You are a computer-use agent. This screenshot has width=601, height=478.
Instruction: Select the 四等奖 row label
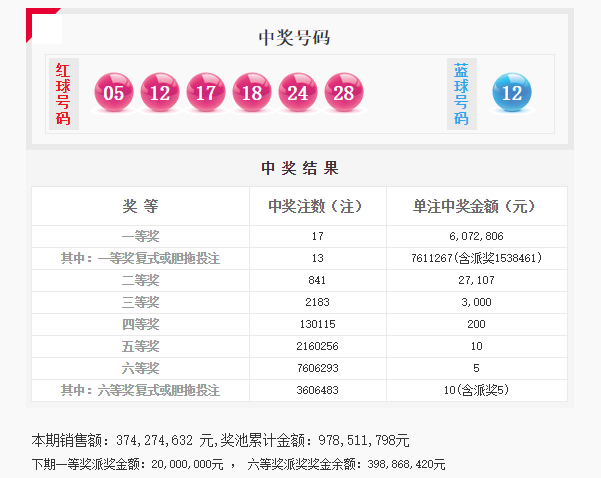click(x=140, y=324)
